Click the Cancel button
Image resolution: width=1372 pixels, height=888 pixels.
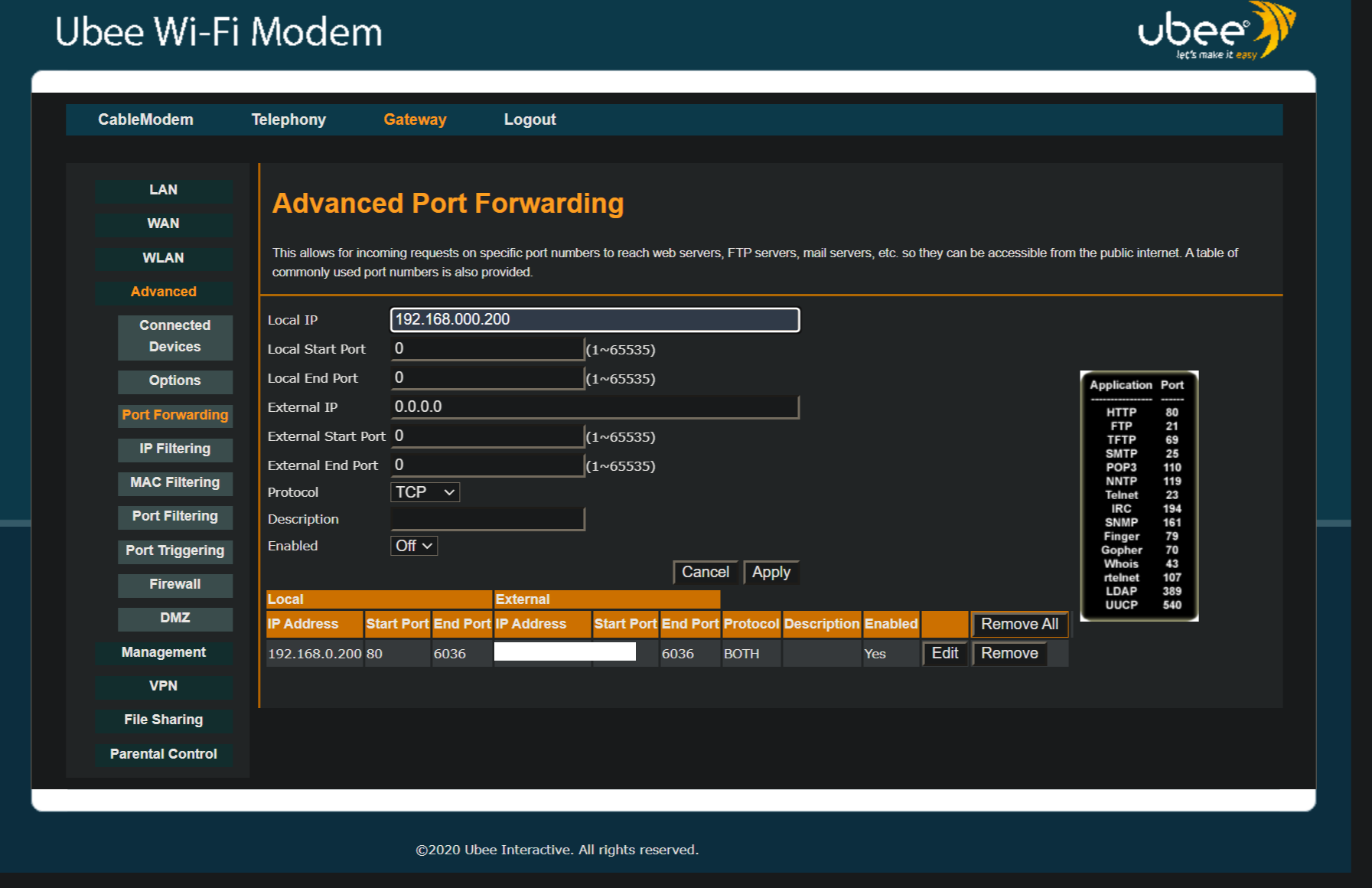[706, 573]
